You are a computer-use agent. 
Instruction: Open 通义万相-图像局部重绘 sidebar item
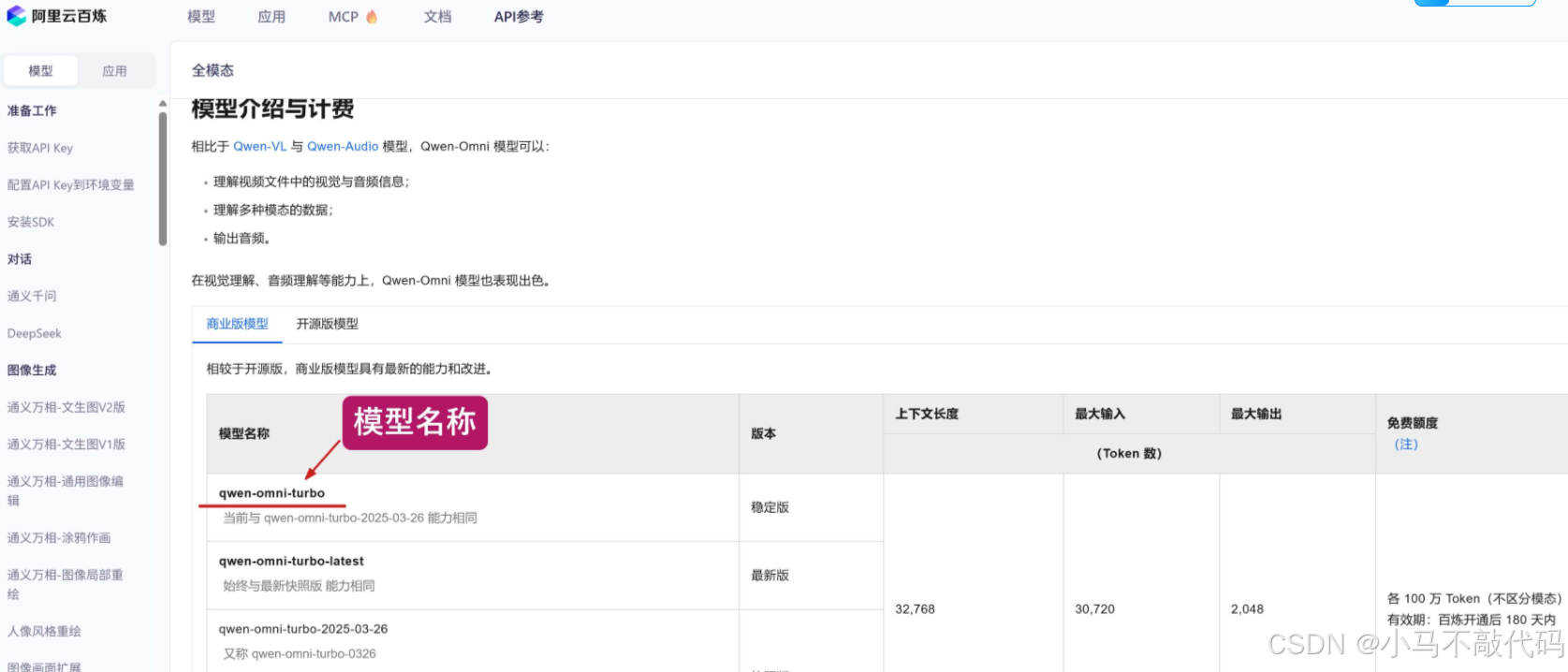tap(66, 584)
